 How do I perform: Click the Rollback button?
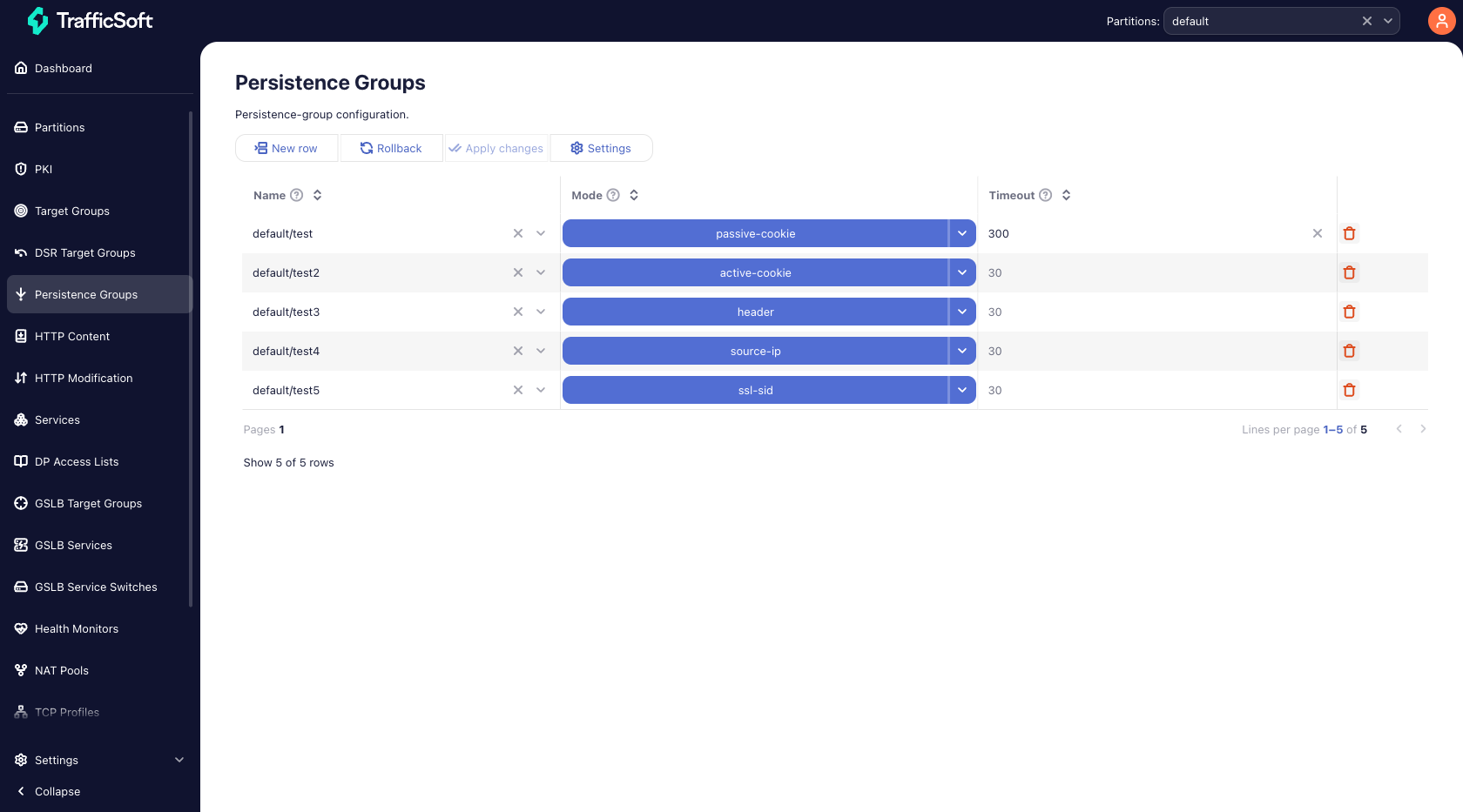tap(391, 148)
